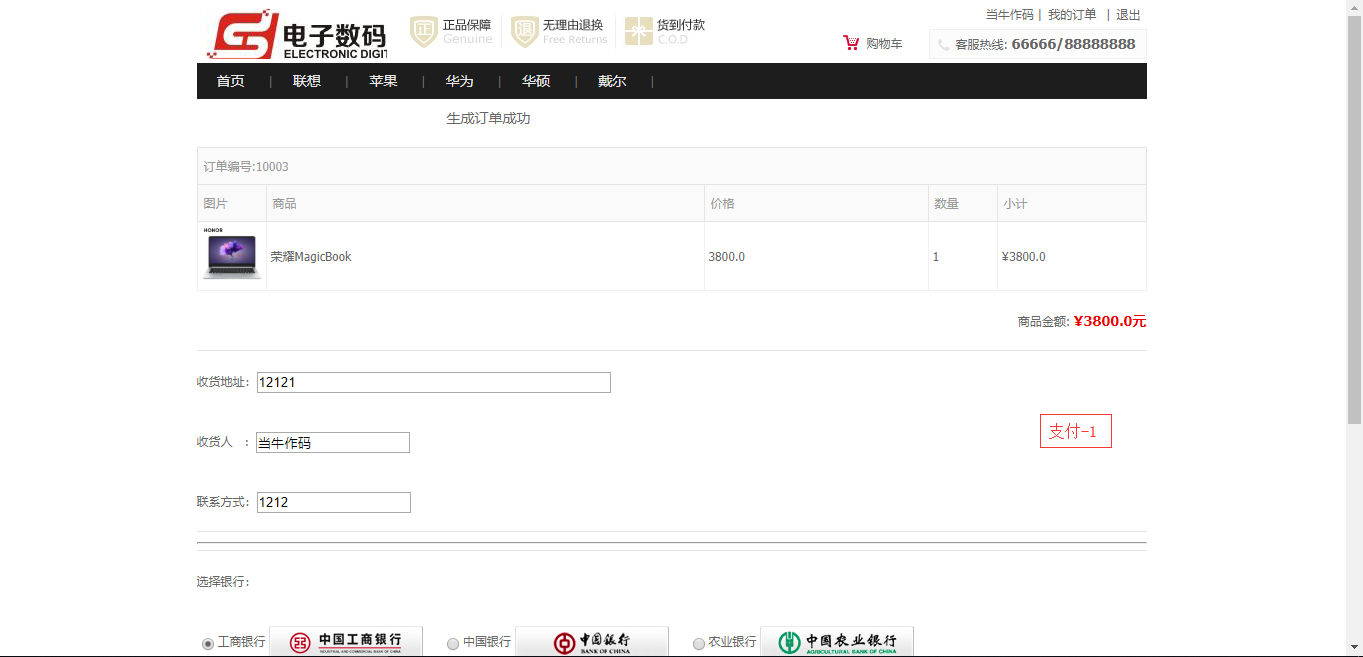Click the red 支付 button
The height and width of the screenshot is (657, 1363).
click(x=1075, y=431)
